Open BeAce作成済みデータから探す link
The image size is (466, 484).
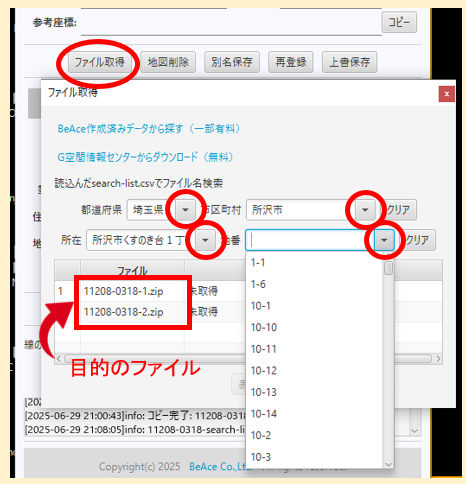coord(149,129)
